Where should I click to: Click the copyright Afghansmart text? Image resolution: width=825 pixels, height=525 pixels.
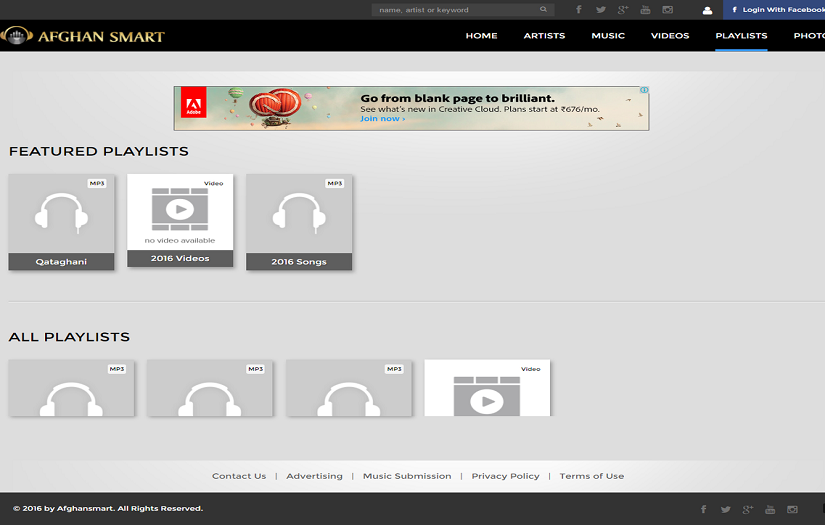108,509
